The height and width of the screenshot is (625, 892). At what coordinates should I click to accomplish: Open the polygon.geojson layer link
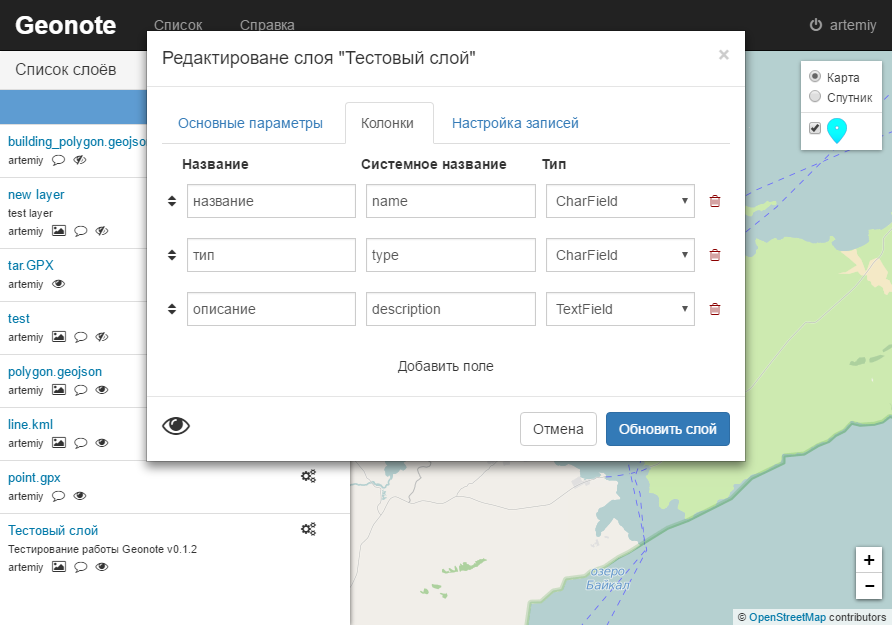pyautogui.click(x=55, y=371)
